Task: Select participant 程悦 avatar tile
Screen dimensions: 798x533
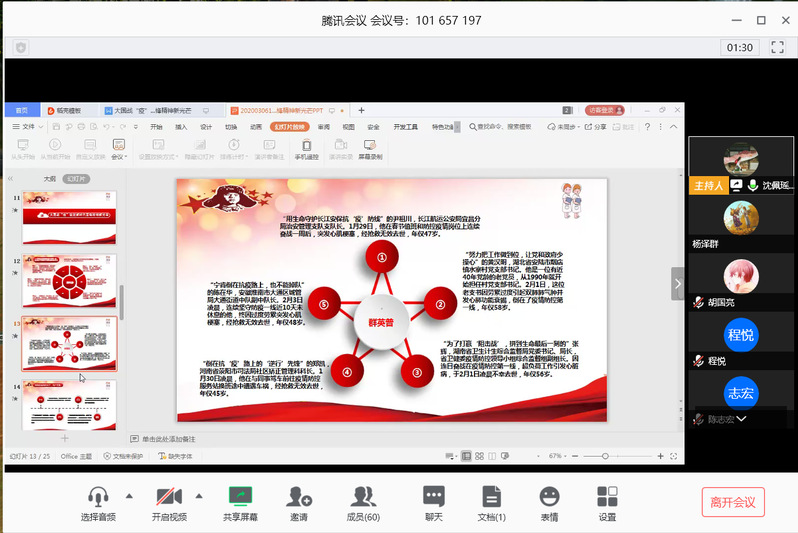Action: pos(740,336)
